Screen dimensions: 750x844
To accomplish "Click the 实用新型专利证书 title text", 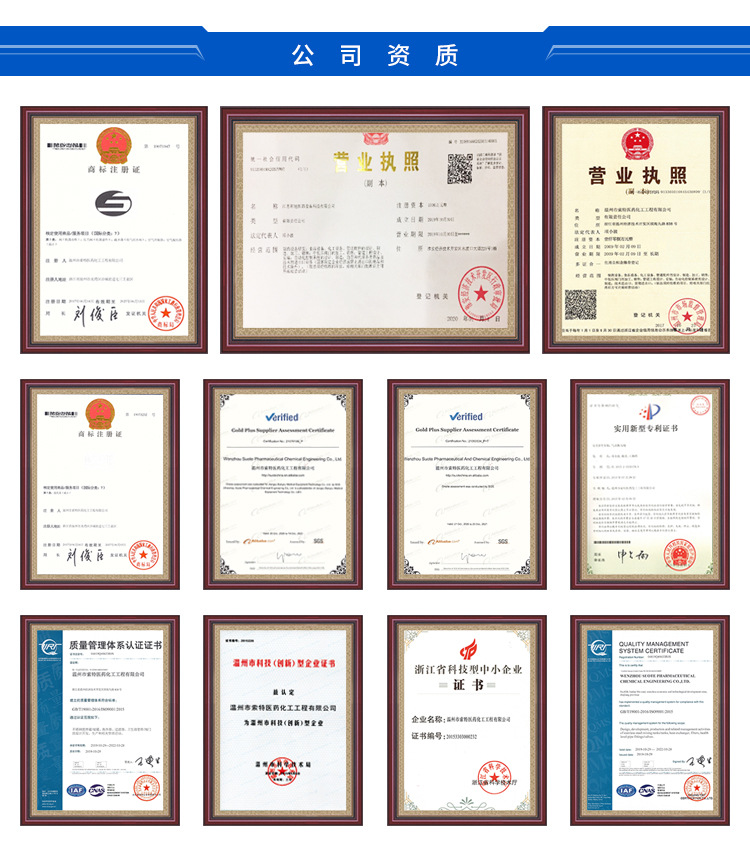I will pos(646,428).
